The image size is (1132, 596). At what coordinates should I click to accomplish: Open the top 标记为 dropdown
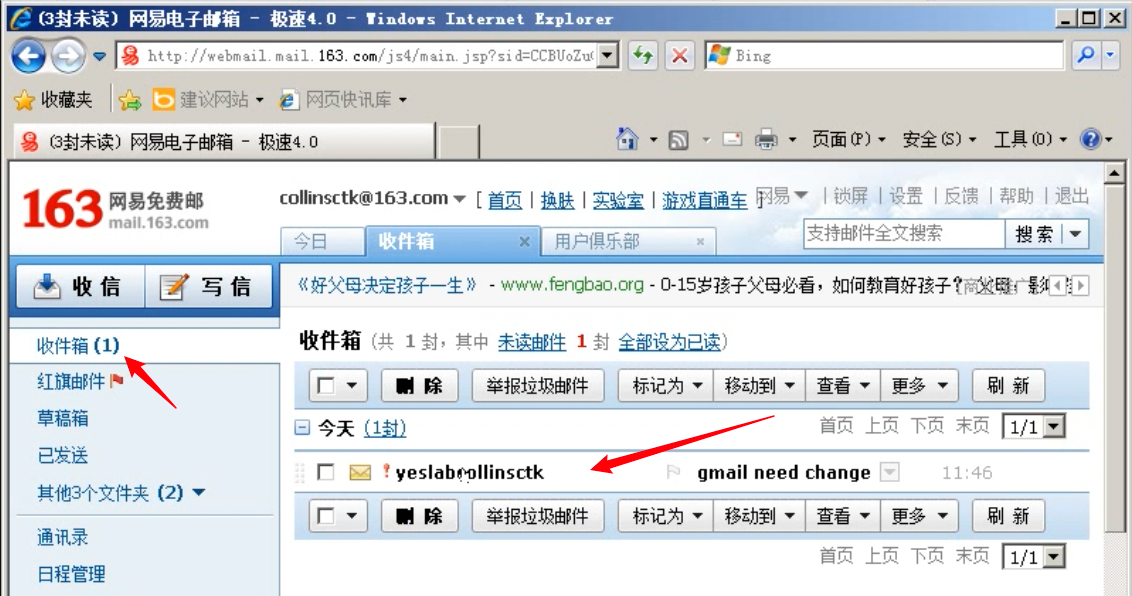[x=666, y=386]
